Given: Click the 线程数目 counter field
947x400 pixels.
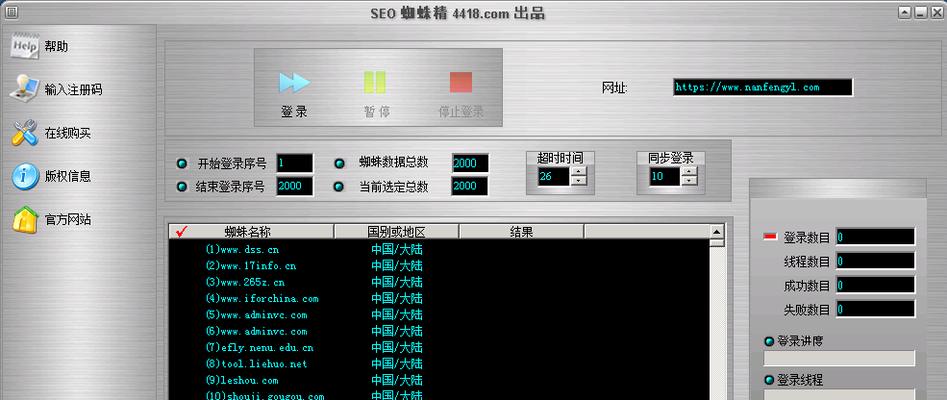Looking at the screenshot, I should (x=875, y=261).
